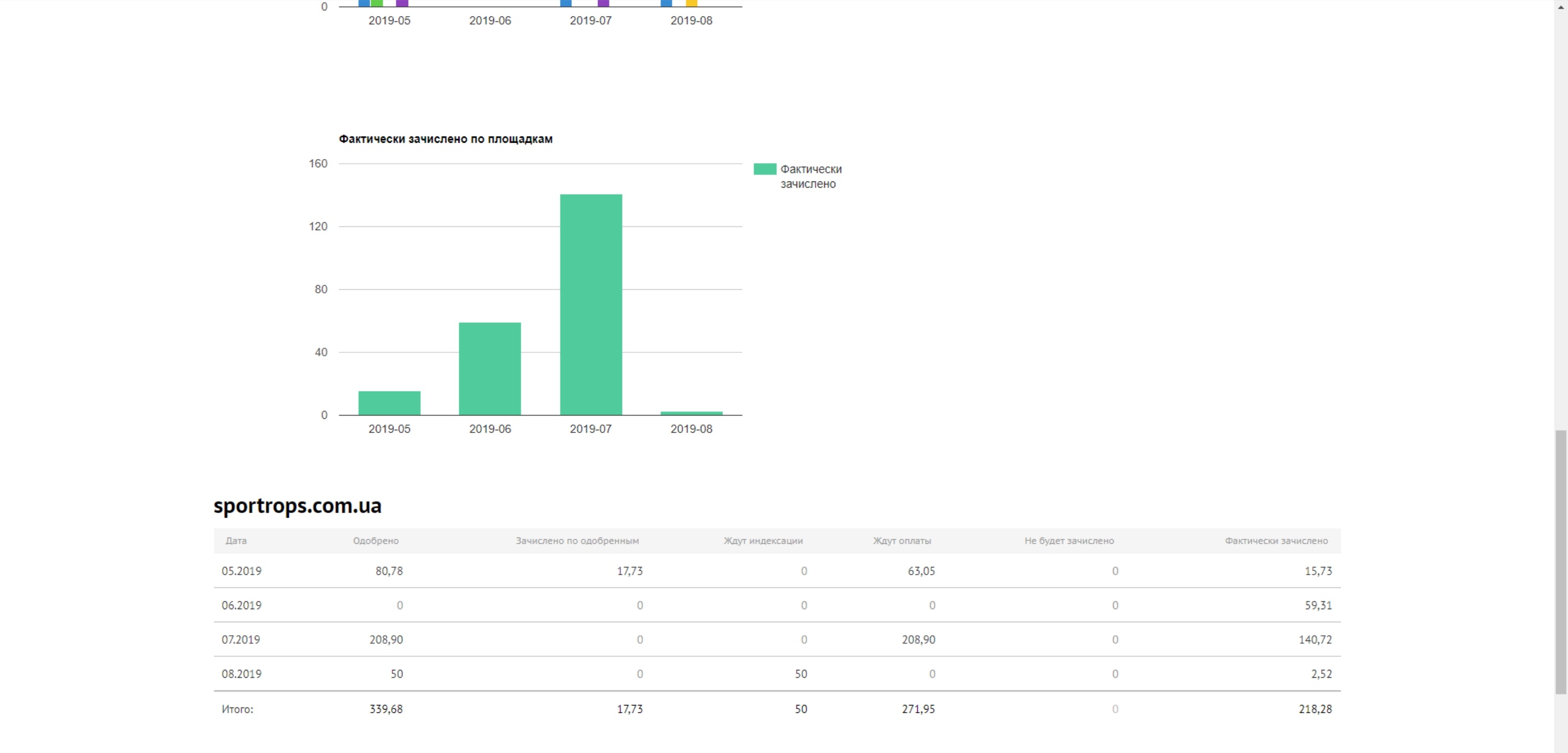Click the small 2019-08 green bar
Viewport: 1568px width, 753px height.
pyautogui.click(x=691, y=413)
